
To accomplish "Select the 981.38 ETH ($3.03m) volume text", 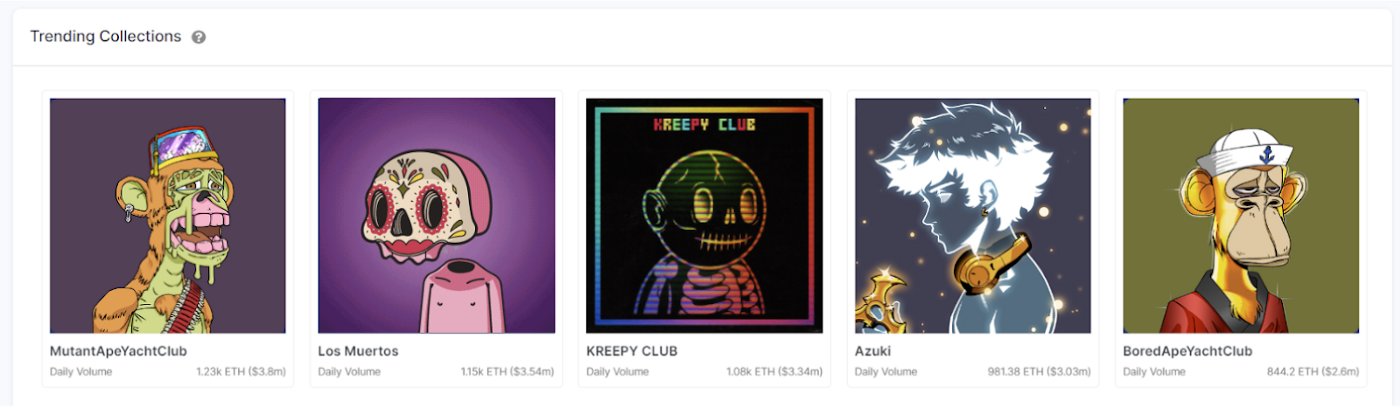I will click(1039, 372).
